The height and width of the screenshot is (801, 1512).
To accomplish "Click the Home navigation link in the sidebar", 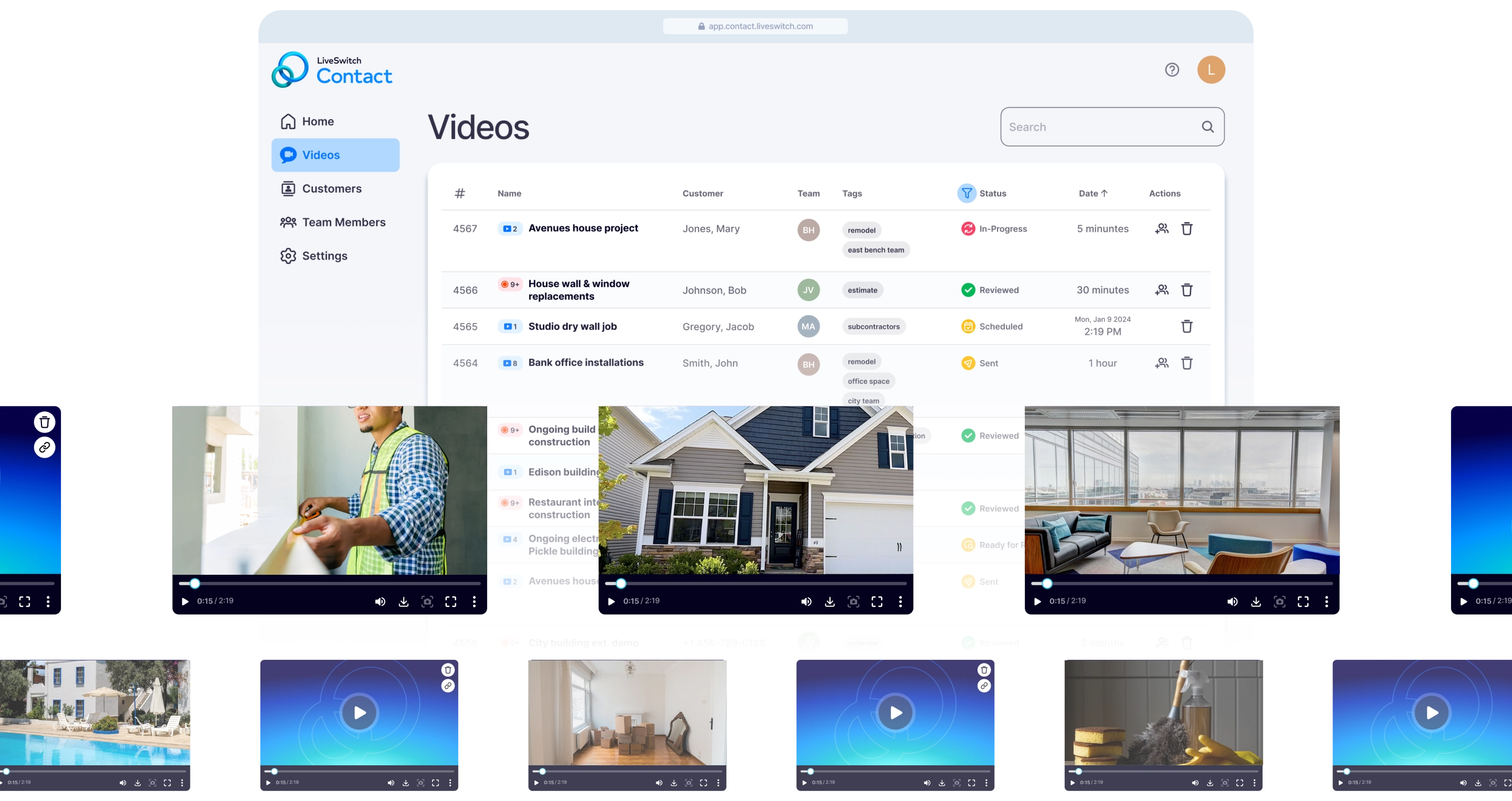I will 318,121.
